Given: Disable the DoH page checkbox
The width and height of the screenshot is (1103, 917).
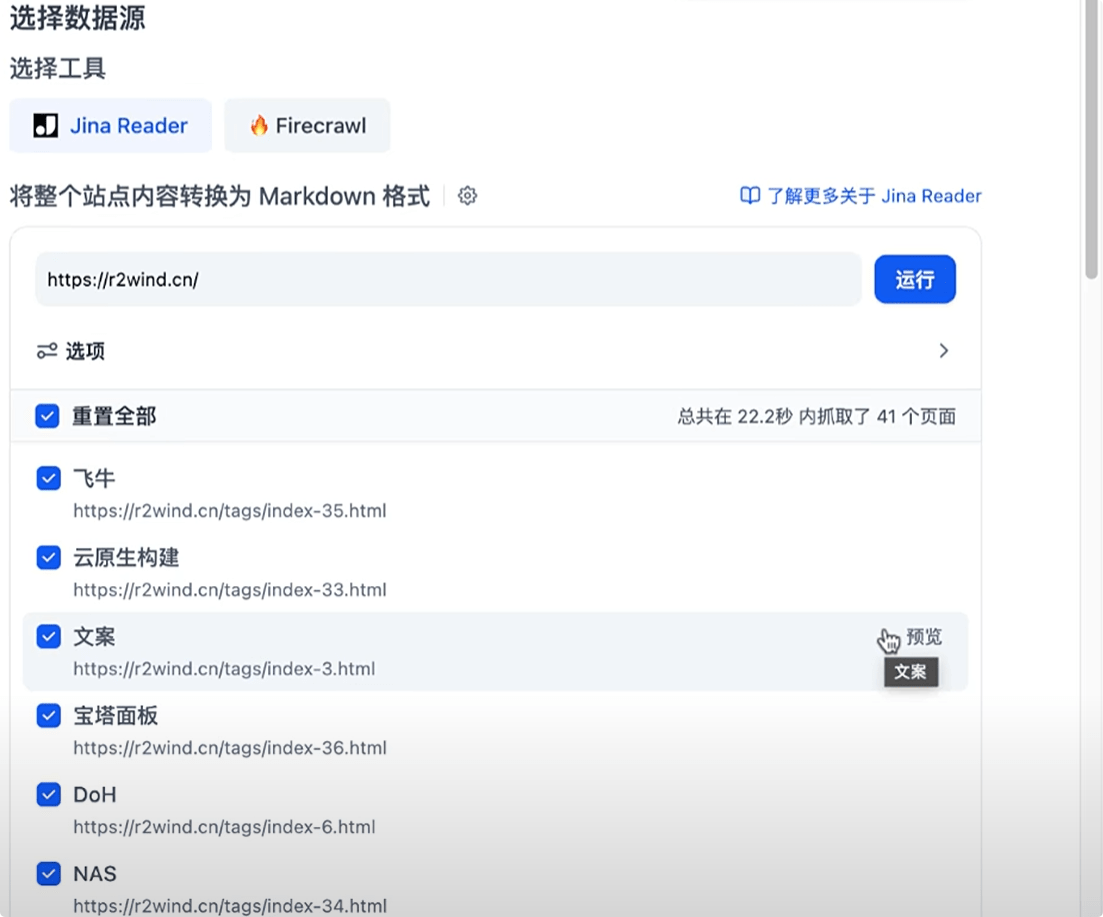Looking at the screenshot, I should (48, 794).
